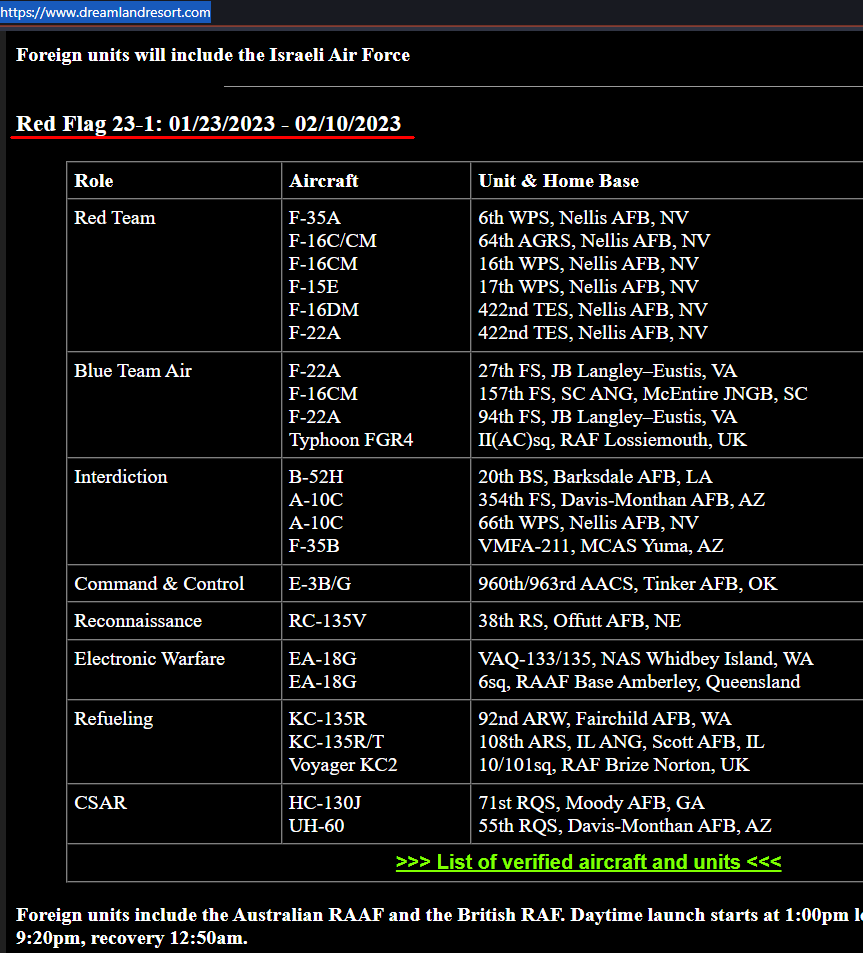Screen dimensions: 863x953
Task: Click '354th FS, Davis-Monthan AFB, AZ' unit
Action: coord(621,500)
